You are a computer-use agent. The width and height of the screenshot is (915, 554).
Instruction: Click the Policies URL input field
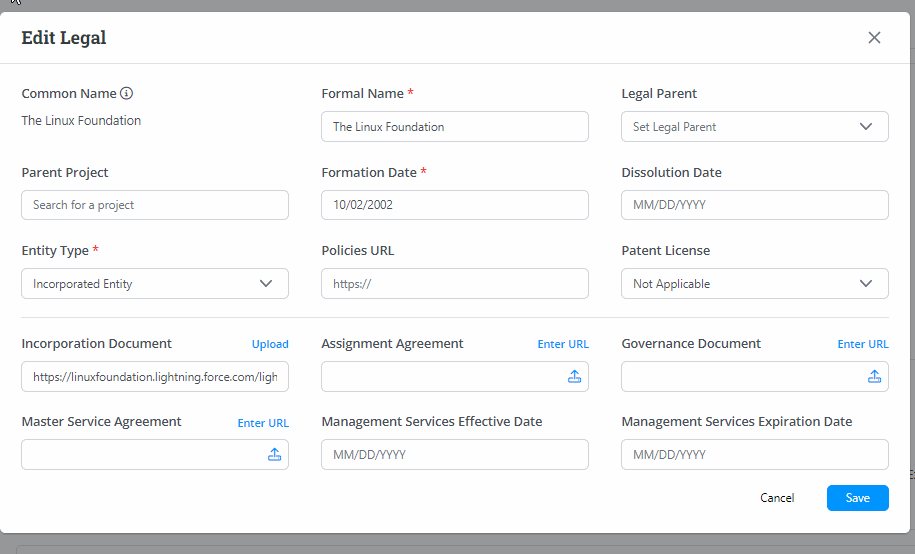tap(454, 284)
